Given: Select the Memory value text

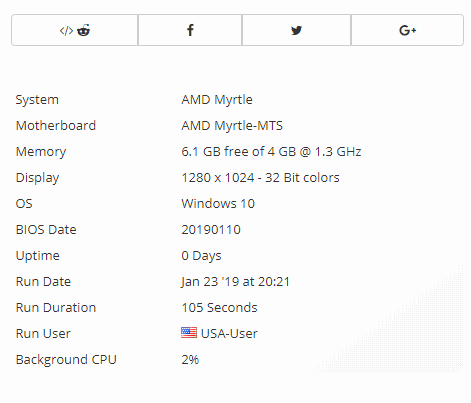Looking at the screenshot, I should click(271, 152).
